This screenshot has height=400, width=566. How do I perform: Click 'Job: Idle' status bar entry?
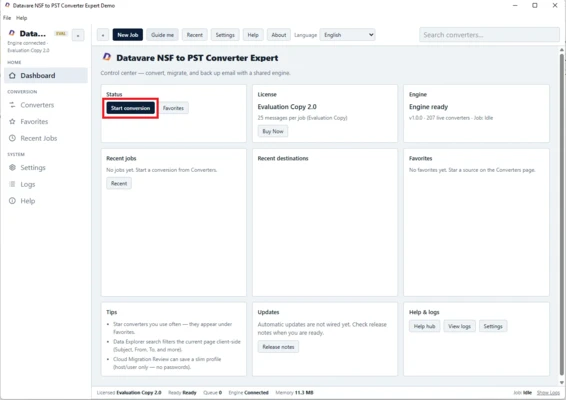pos(522,392)
